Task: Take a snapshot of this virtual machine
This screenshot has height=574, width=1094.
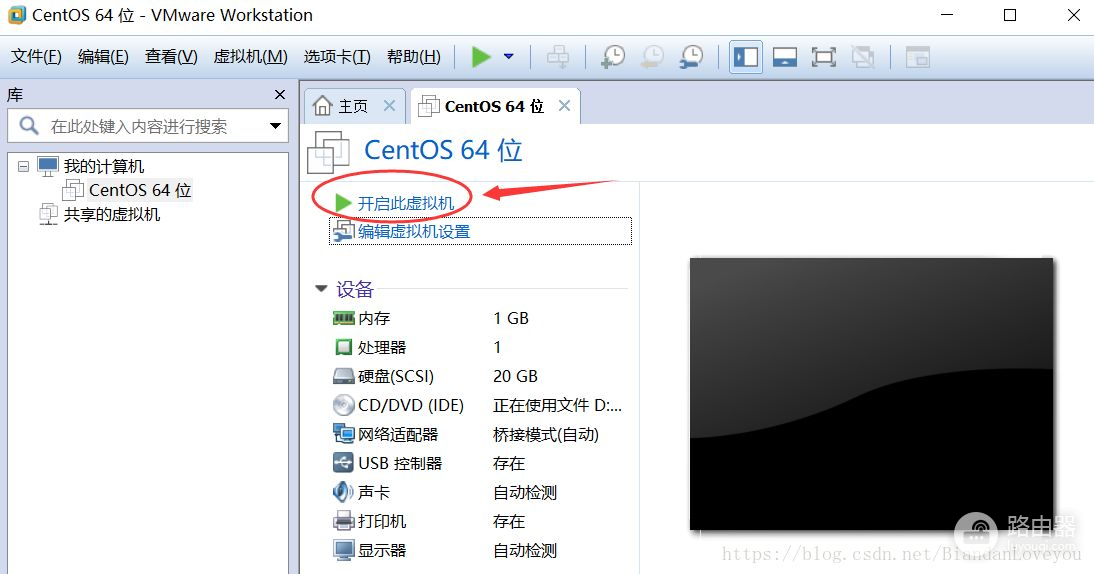Action: (x=612, y=57)
